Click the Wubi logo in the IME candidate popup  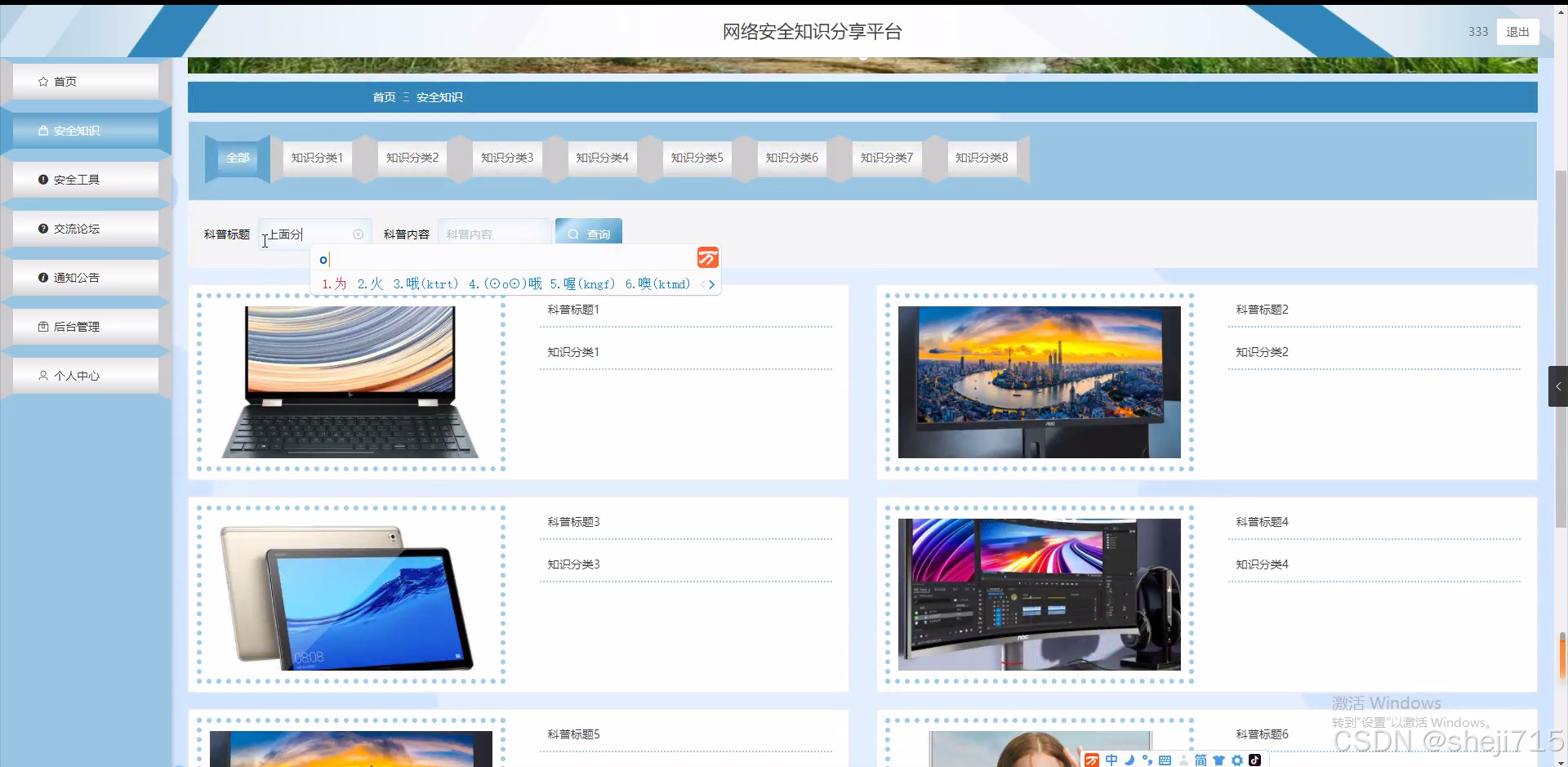pyautogui.click(x=708, y=258)
